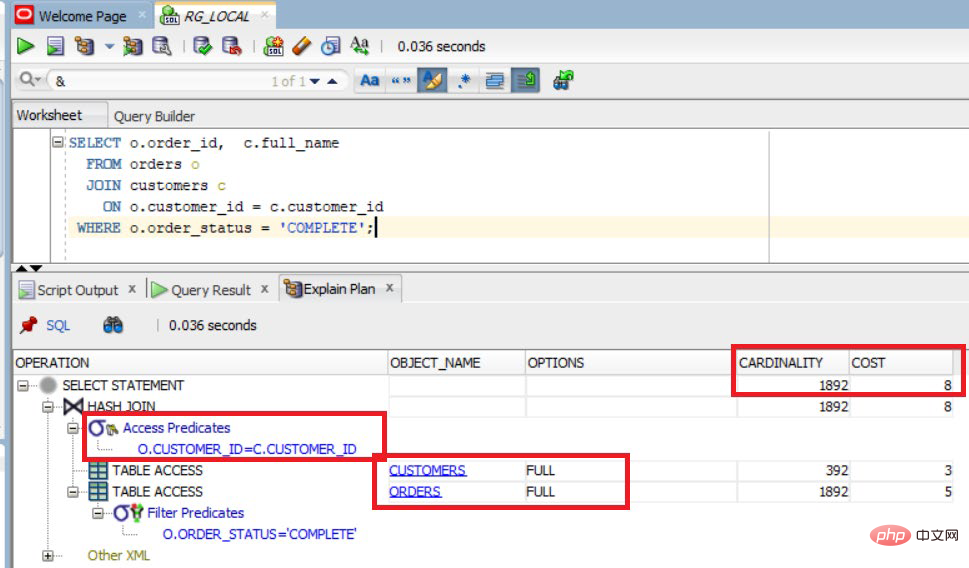Expand the Other XML node
This screenshot has height=568, width=969.
coord(47,555)
